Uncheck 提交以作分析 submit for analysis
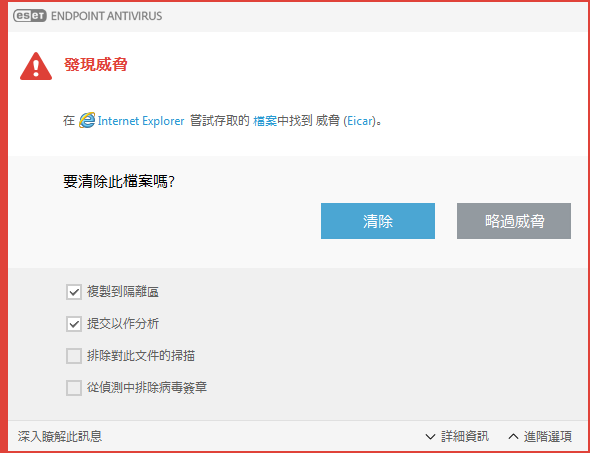 tap(74, 324)
